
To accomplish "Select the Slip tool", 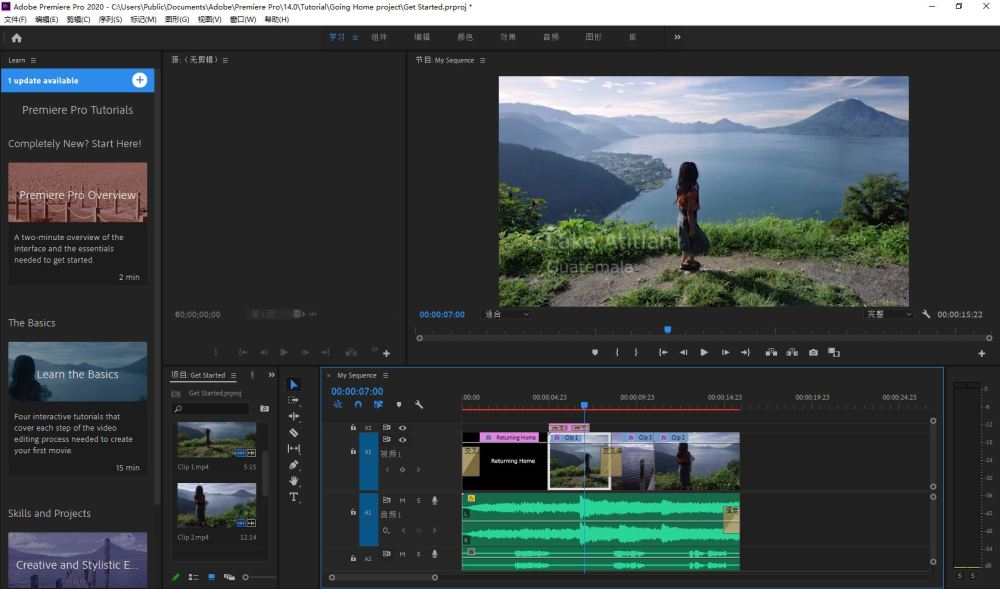I will pyautogui.click(x=293, y=449).
